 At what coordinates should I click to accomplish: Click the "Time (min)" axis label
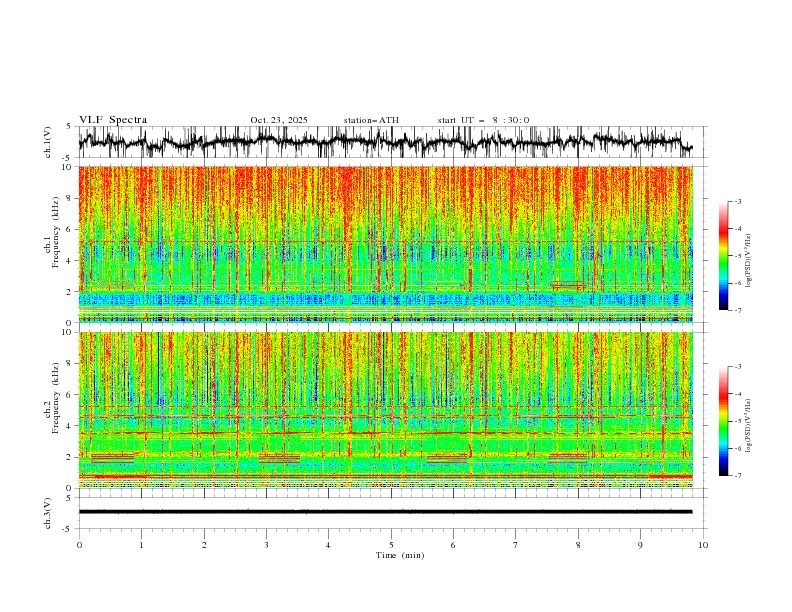(x=400, y=555)
